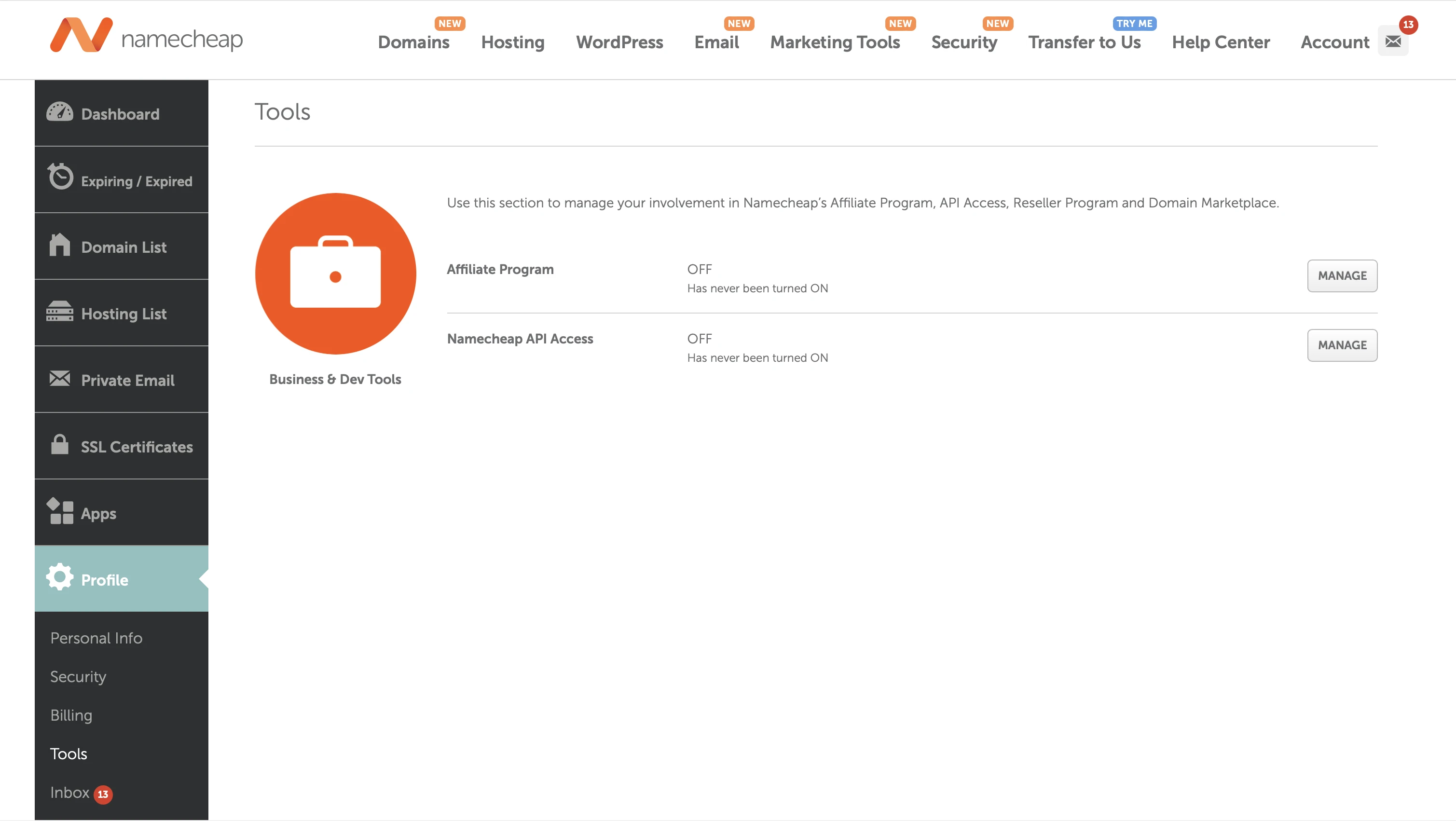1456x821 pixels.
Task: Click the Apps grid icon
Action: [59, 511]
